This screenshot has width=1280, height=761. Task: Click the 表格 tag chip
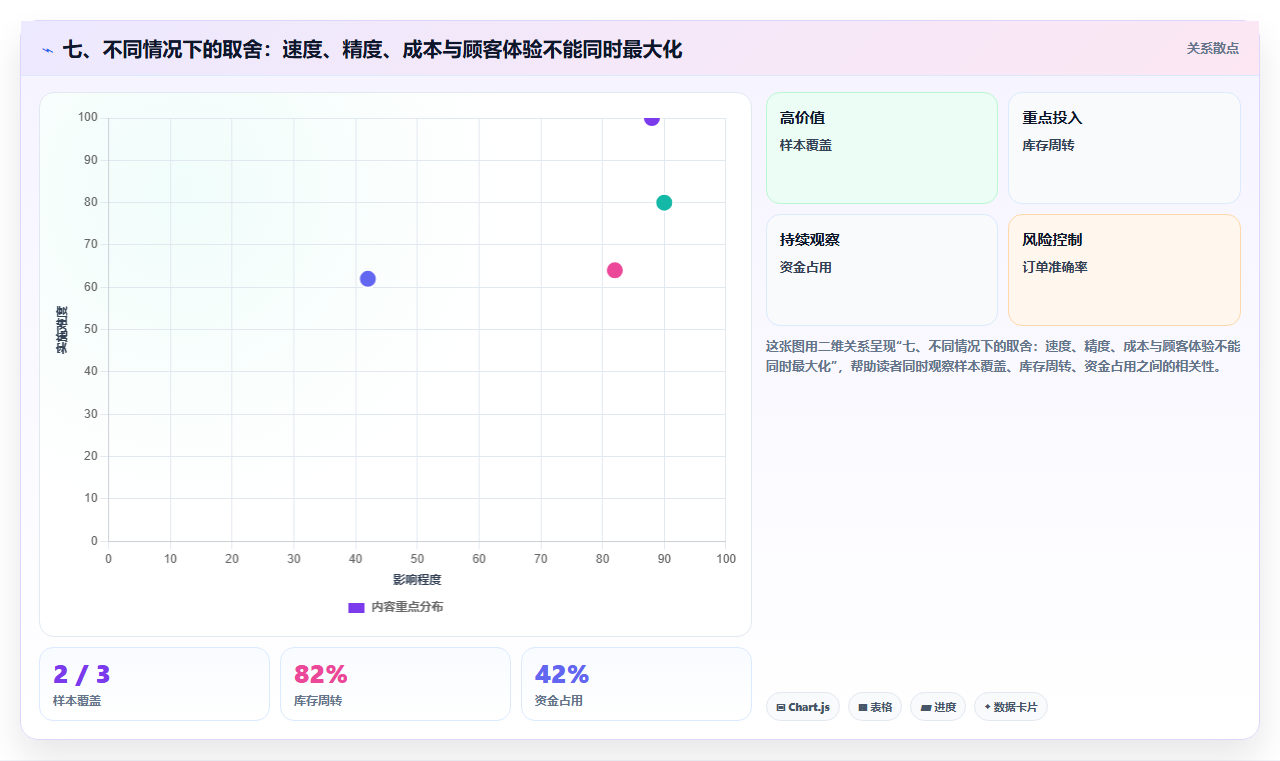[x=875, y=707]
